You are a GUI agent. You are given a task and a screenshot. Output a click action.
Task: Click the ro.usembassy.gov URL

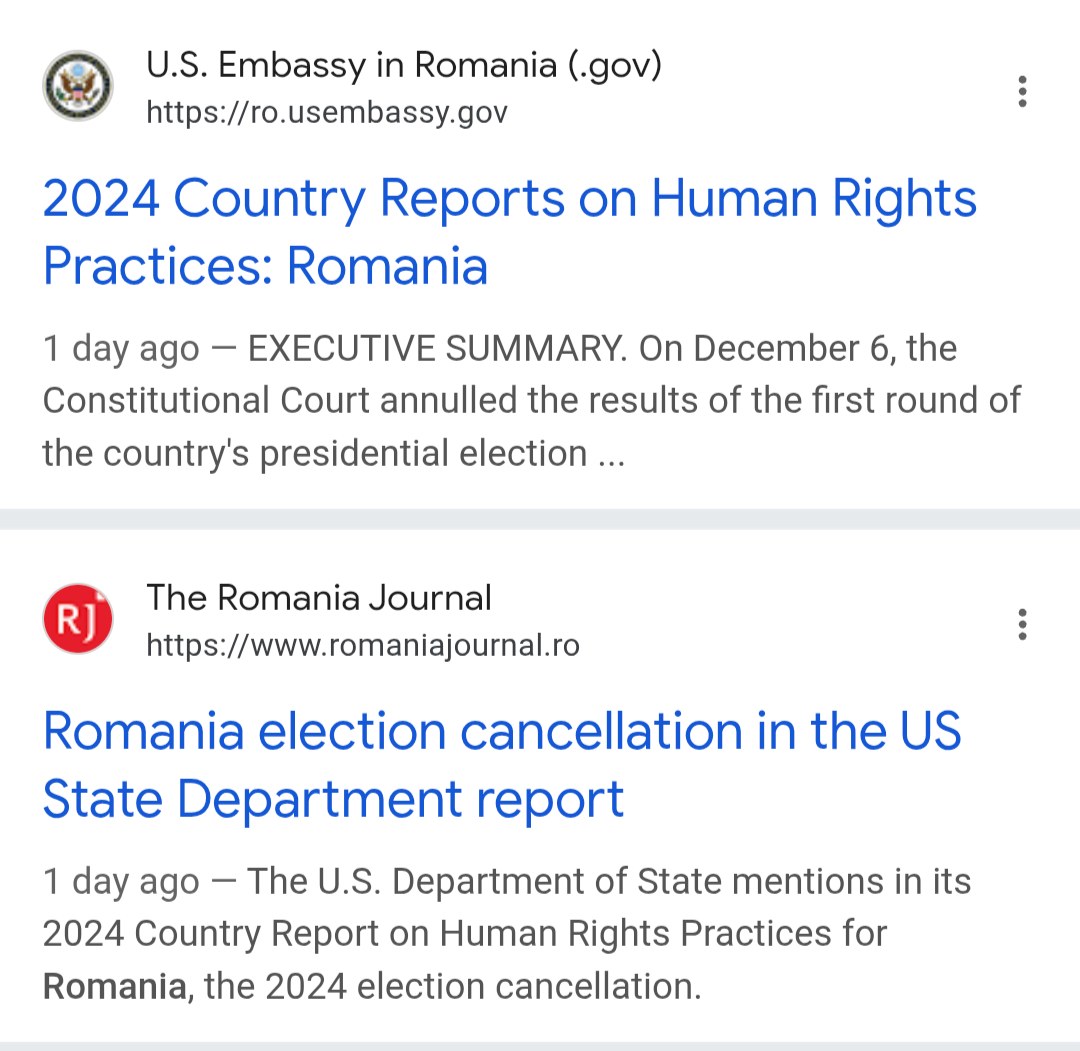tap(326, 112)
